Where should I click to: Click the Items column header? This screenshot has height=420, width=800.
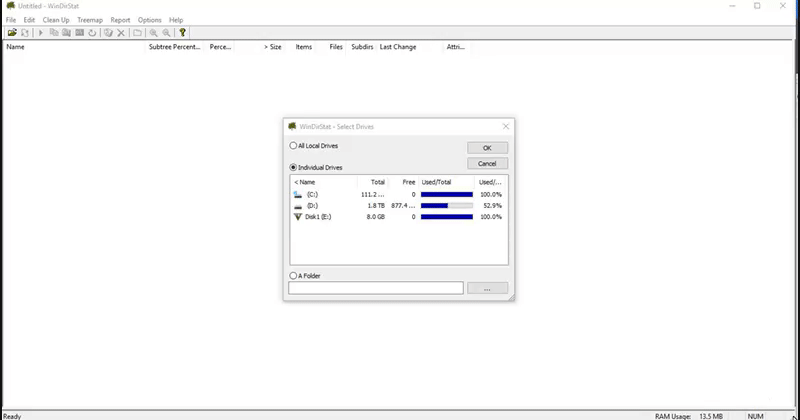click(x=303, y=47)
